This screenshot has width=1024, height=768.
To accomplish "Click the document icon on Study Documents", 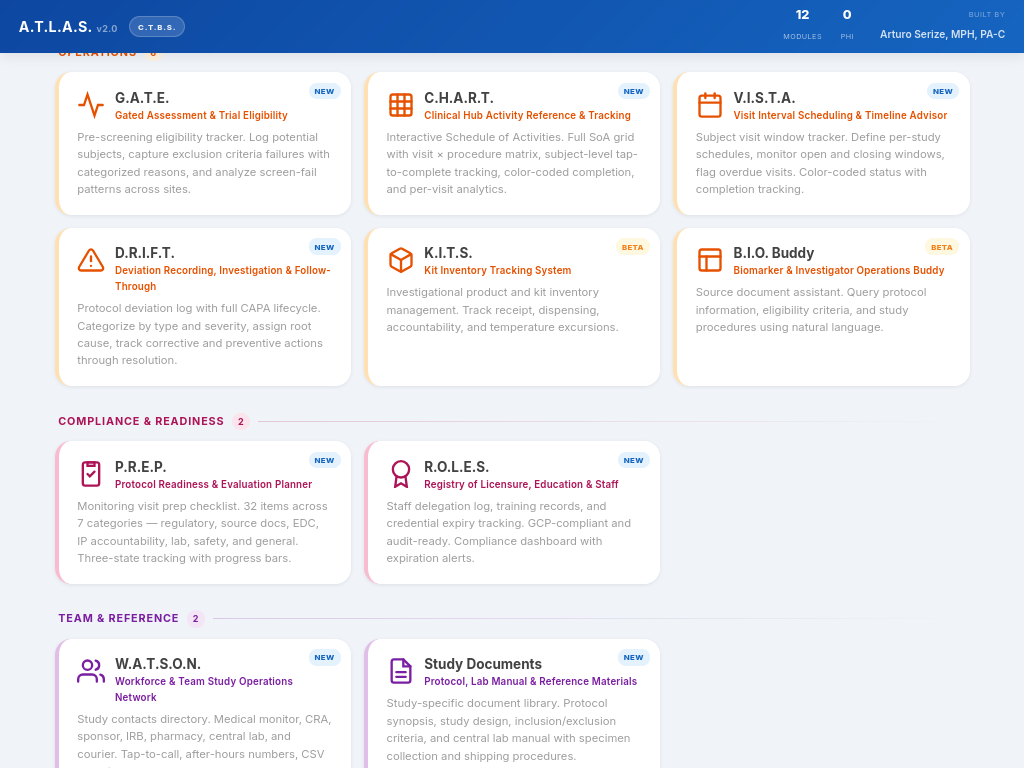I will click(x=400, y=672).
